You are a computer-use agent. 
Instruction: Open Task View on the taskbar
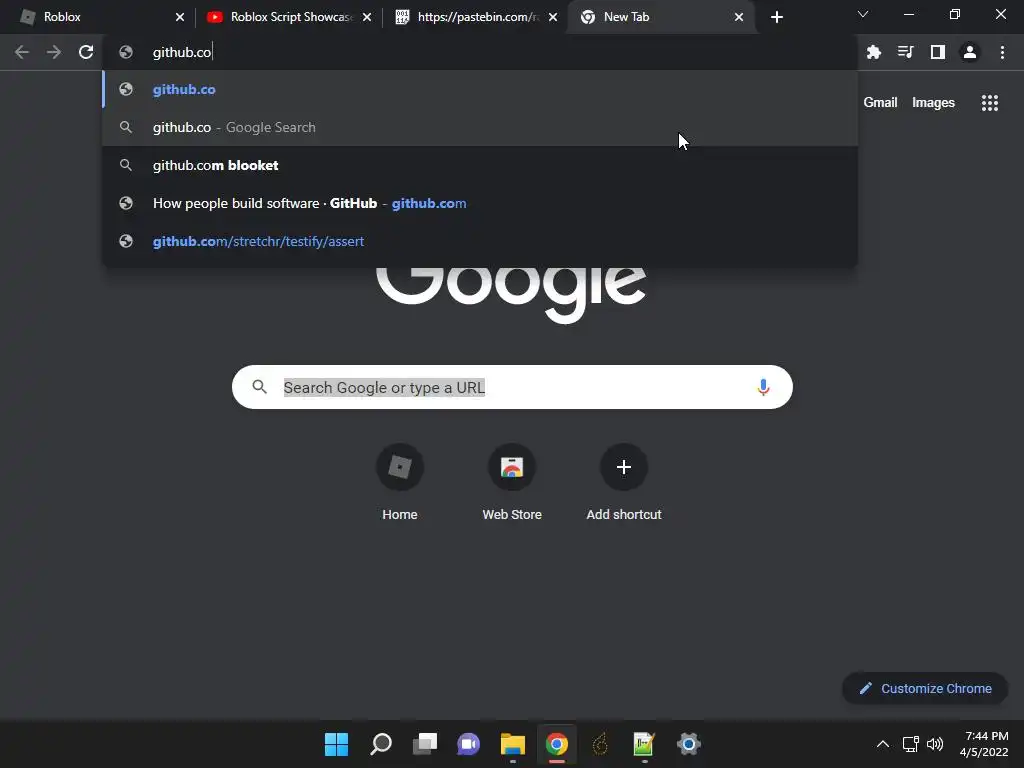424,744
